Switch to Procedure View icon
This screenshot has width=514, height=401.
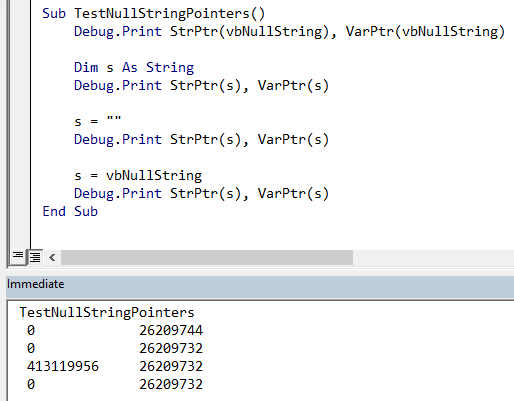[18, 257]
